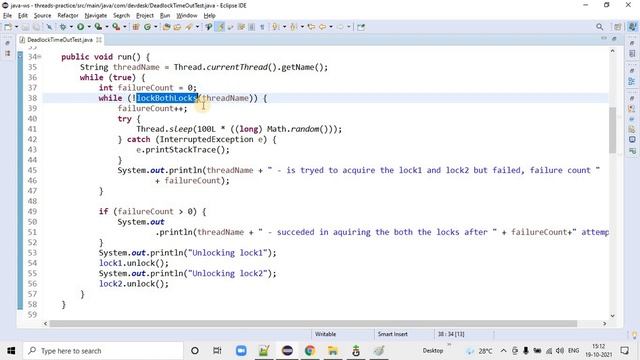Click the Next Annotation toolbar icon
Screen dimensions: 640x360
point(276,27)
